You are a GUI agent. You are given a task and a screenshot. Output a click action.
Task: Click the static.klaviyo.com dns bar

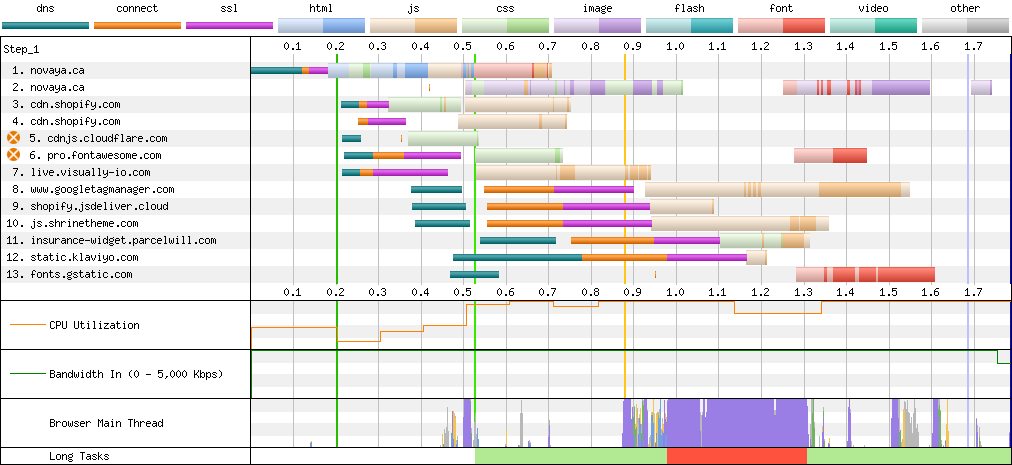tap(518, 257)
